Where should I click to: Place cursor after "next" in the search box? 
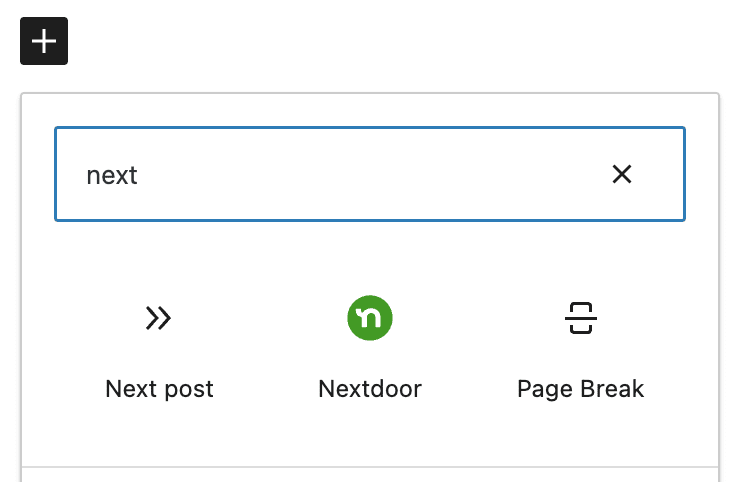[139, 176]
